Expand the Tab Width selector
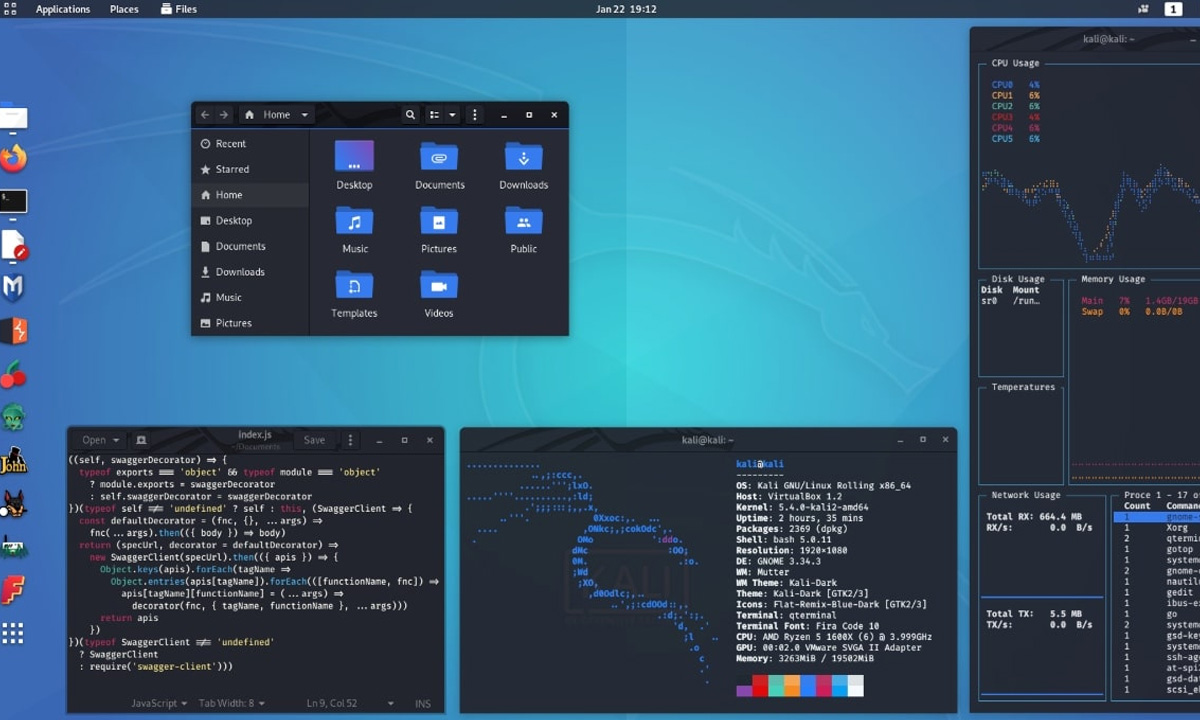1200x720 pixels. (231, 704)
